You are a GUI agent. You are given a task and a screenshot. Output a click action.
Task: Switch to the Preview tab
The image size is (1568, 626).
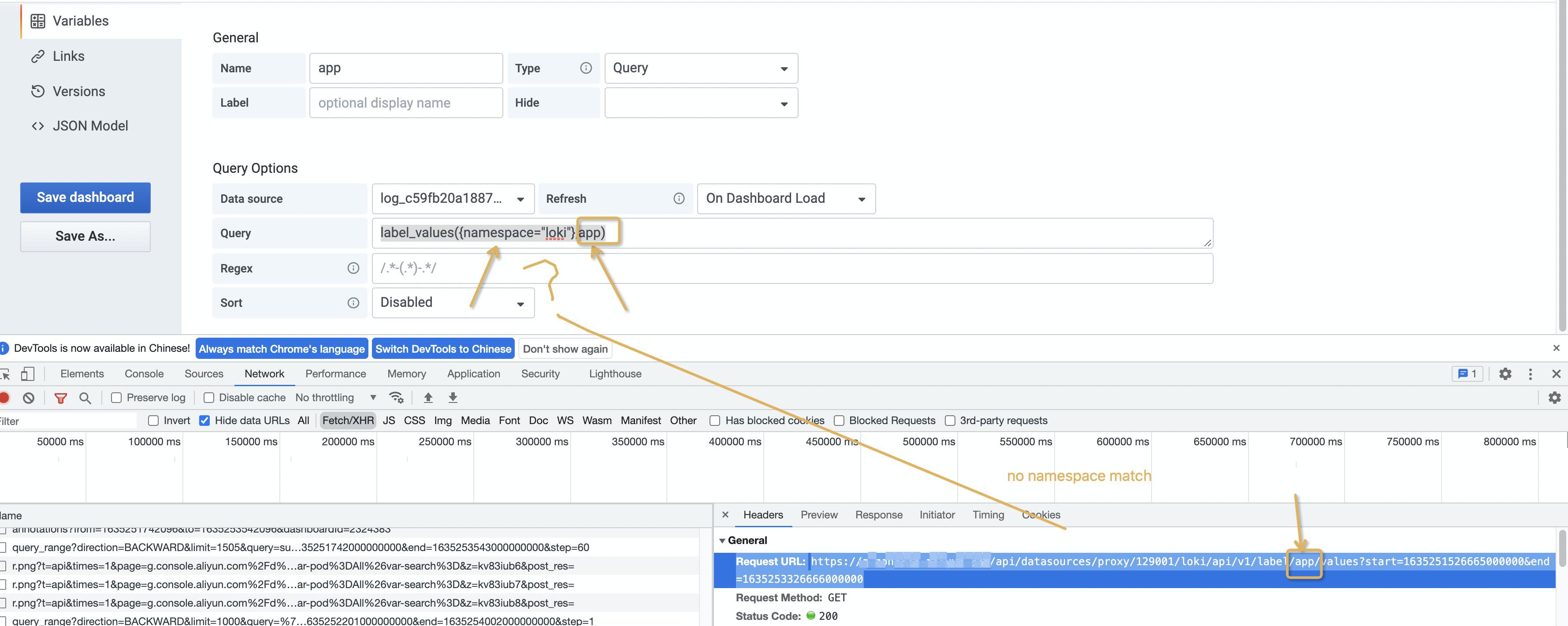point(819,514)
